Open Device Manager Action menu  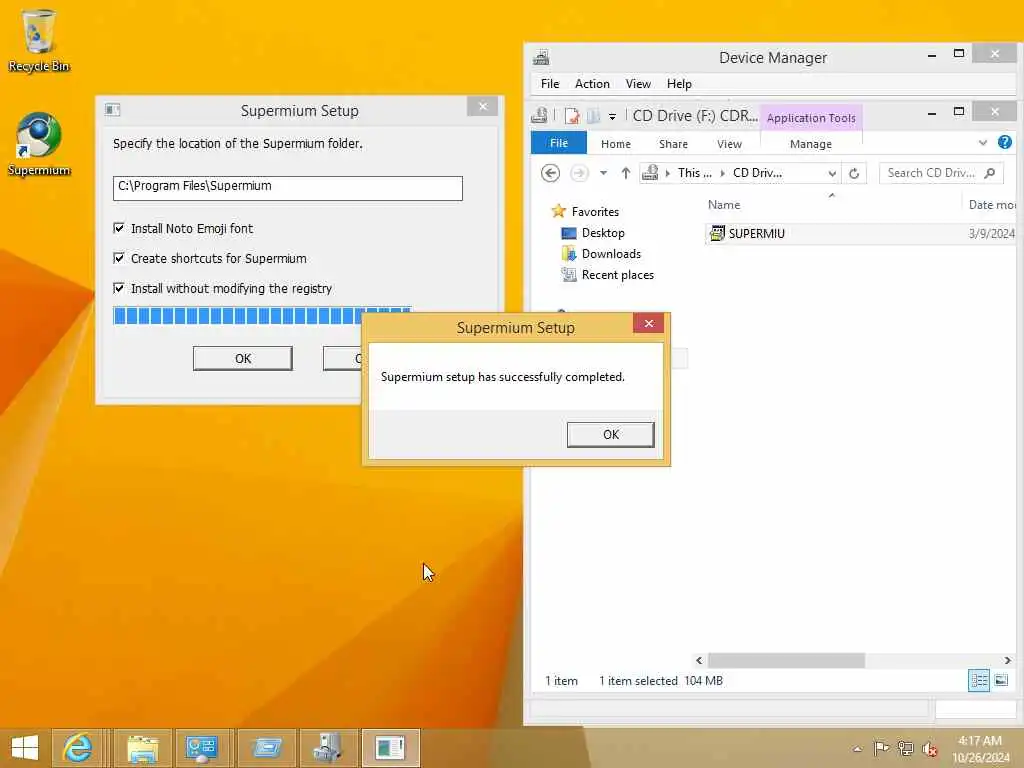(x=592, y=84)
